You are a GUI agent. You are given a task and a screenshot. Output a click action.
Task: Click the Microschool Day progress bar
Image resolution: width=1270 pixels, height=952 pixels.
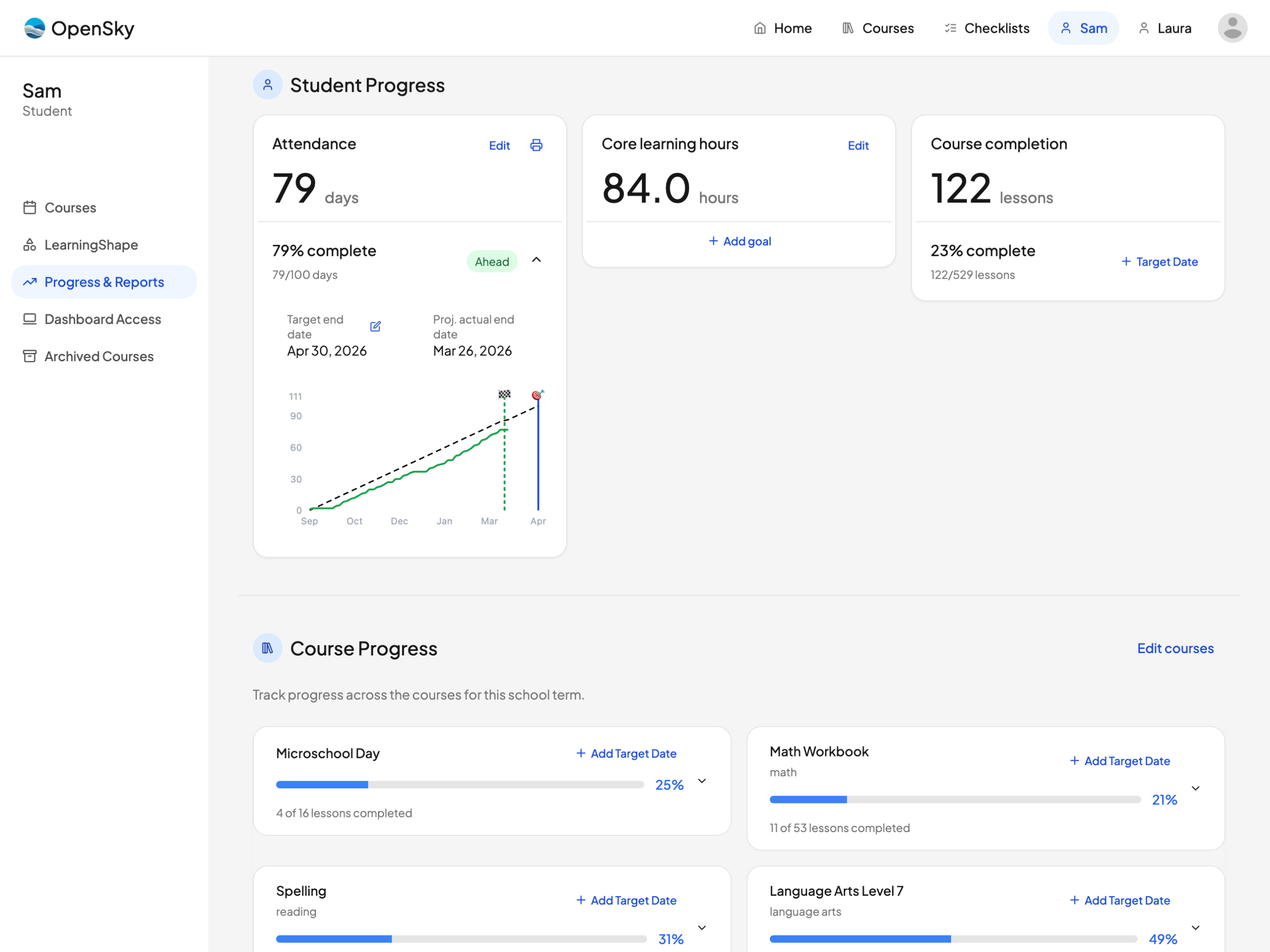tap(459, 785)
